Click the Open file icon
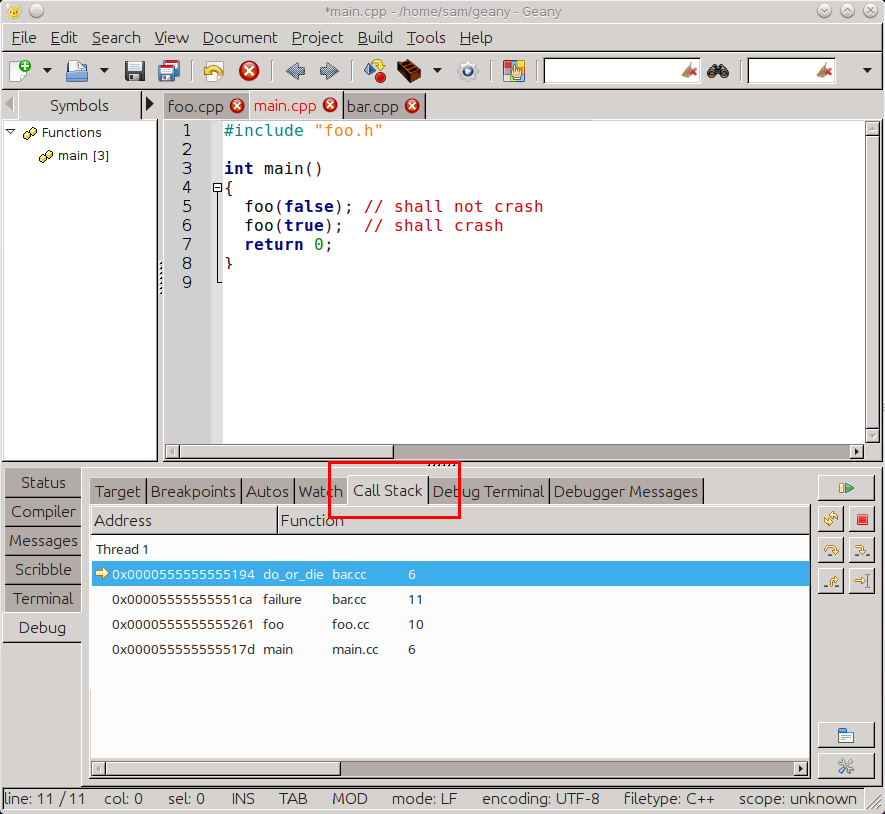 click(77, 71)
